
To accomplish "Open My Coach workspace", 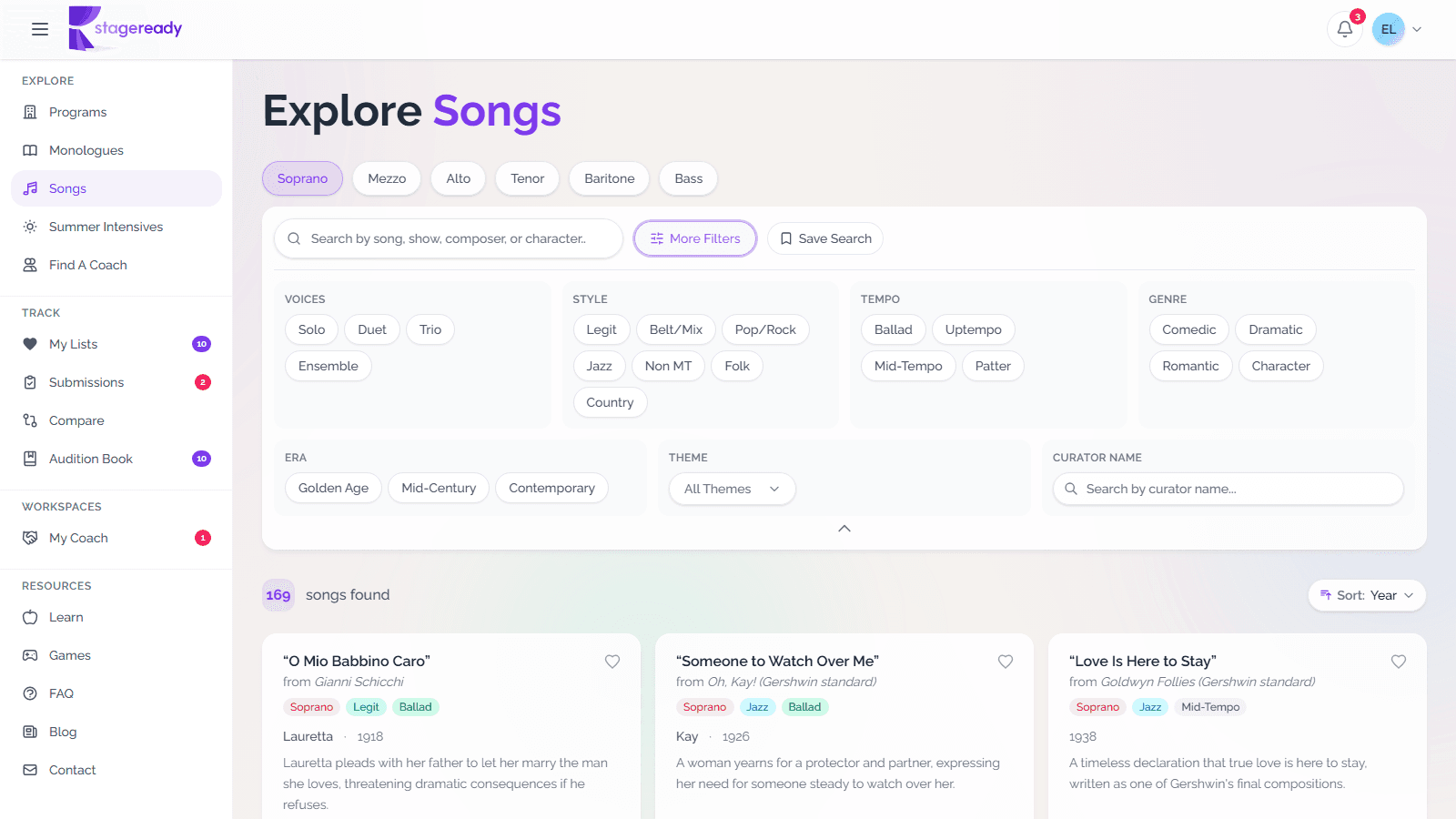I will (x=116, y=538).
